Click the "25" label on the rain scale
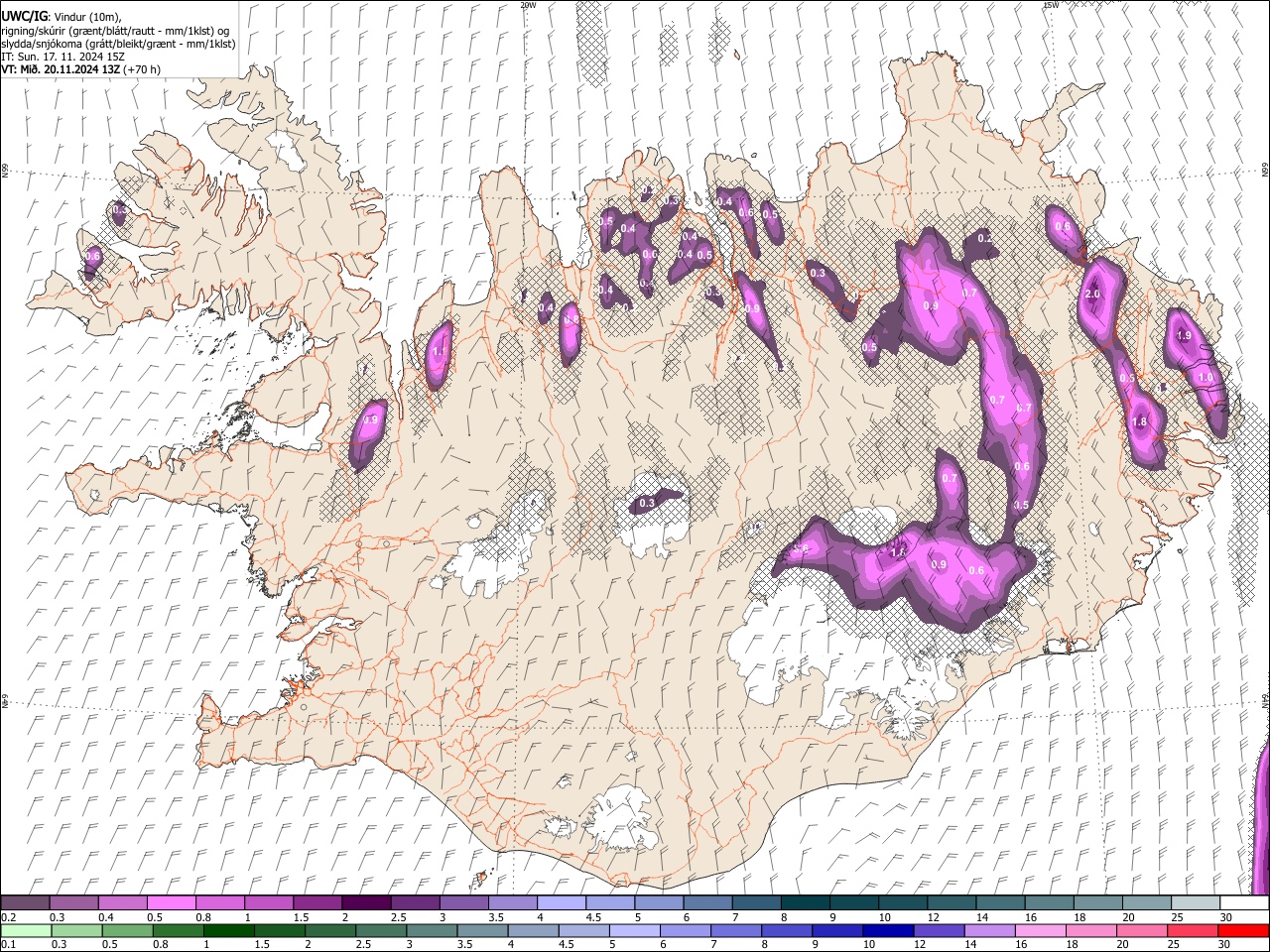 point(1173,944)
